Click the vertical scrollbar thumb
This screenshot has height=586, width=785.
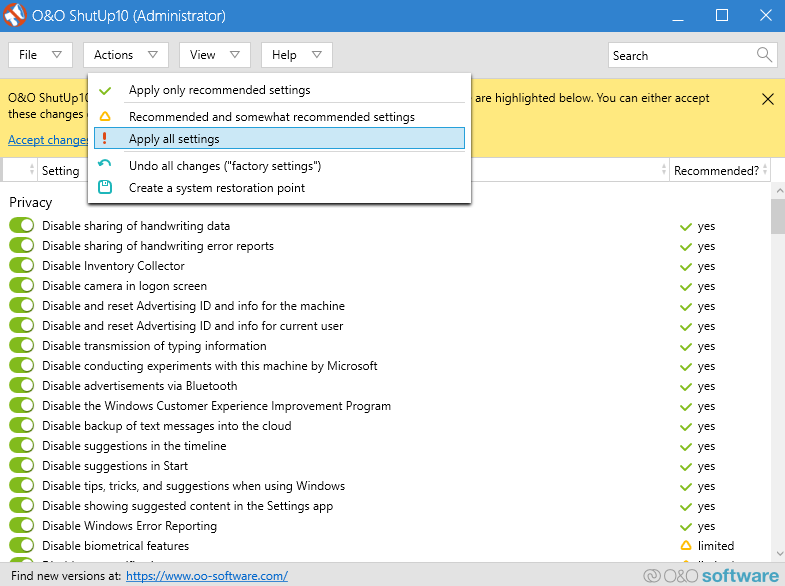click(778, 216)
